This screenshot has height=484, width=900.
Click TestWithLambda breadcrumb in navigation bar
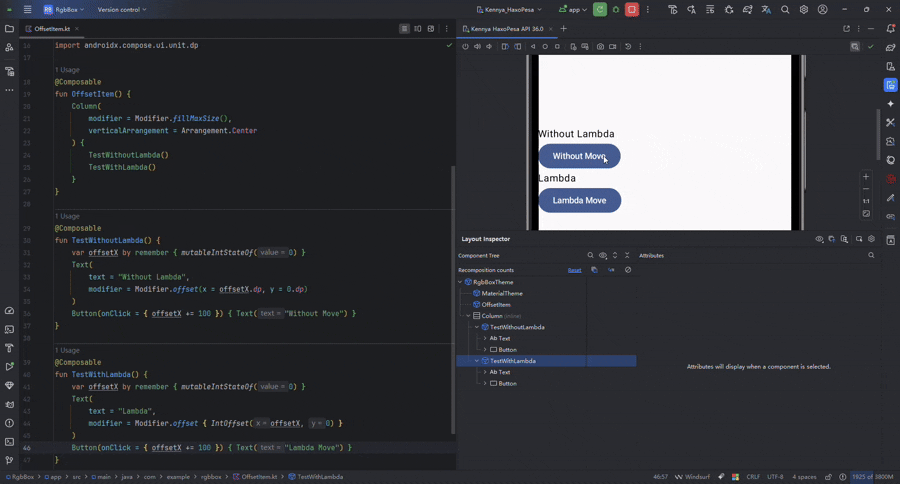coord(316,477)
